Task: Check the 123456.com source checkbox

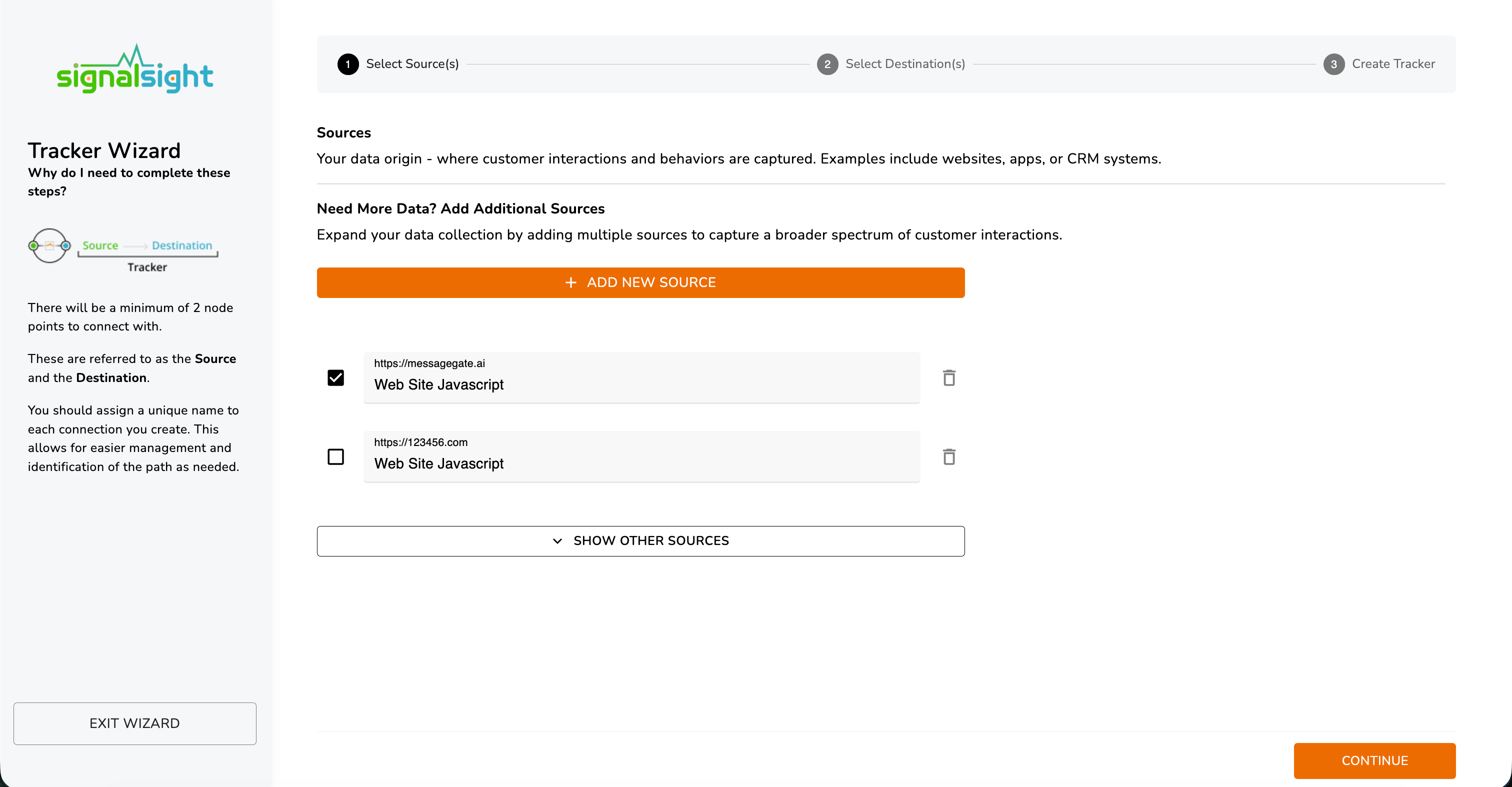Action: point(335,456)
